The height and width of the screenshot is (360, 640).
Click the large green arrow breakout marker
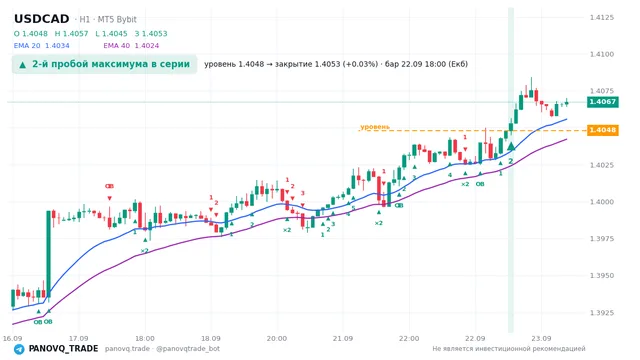(511, 146)
